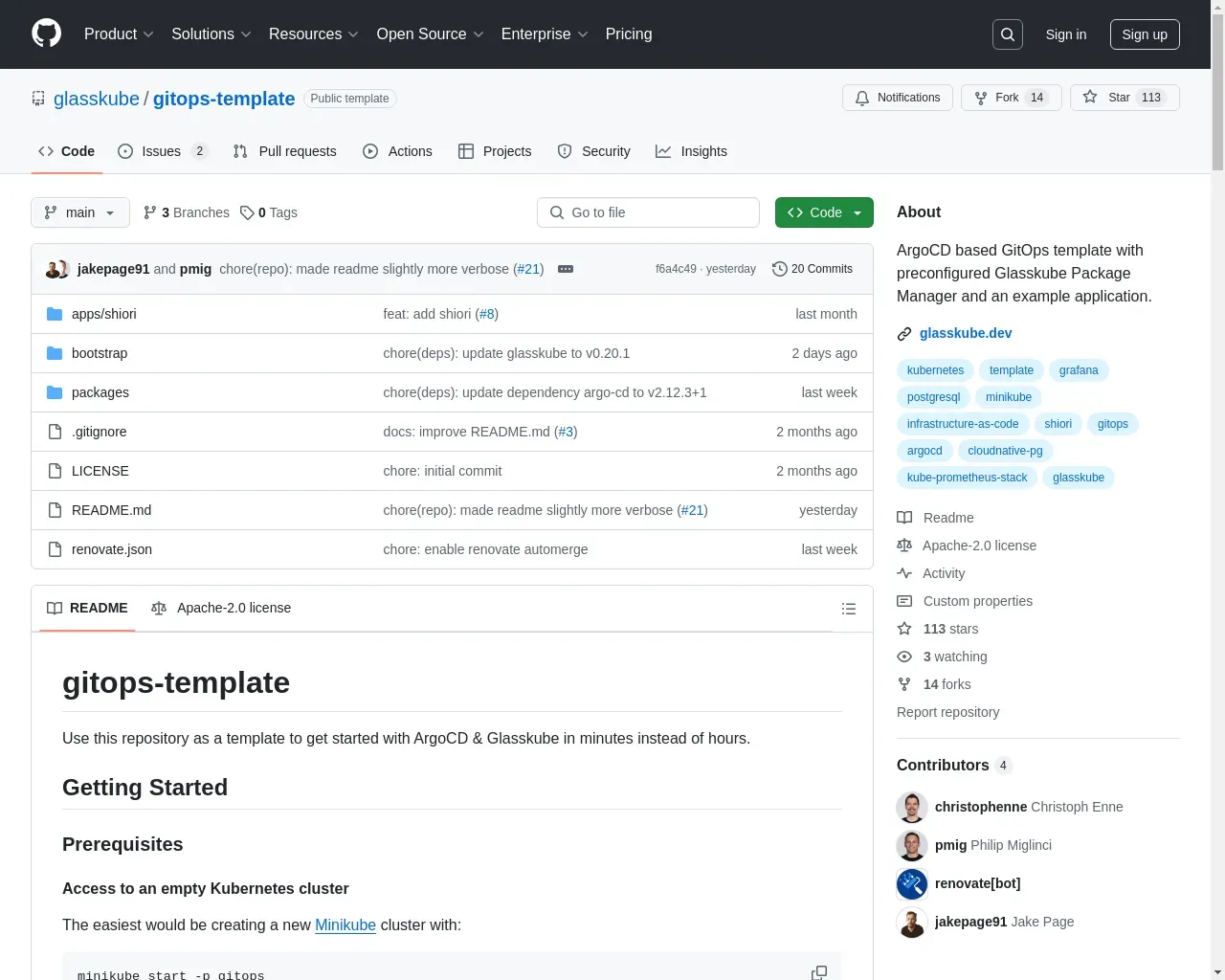This screenshot has width=1225, height=980.
Task: Copy the minikube start command with copy icon
Action: 819,972
